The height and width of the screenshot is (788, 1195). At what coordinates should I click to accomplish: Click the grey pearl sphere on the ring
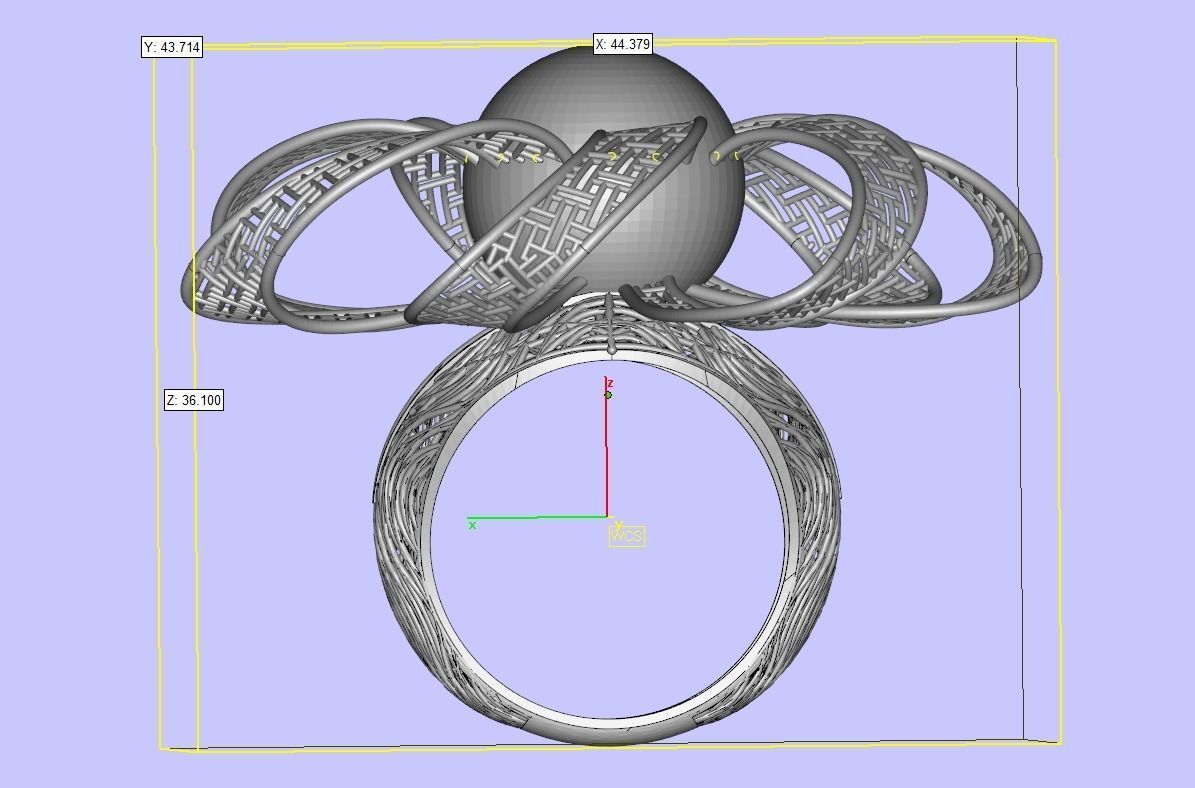[603, 171]
